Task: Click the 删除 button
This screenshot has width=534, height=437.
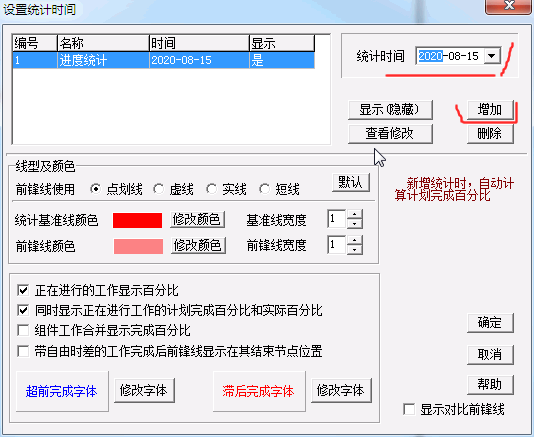Action: 490,134
